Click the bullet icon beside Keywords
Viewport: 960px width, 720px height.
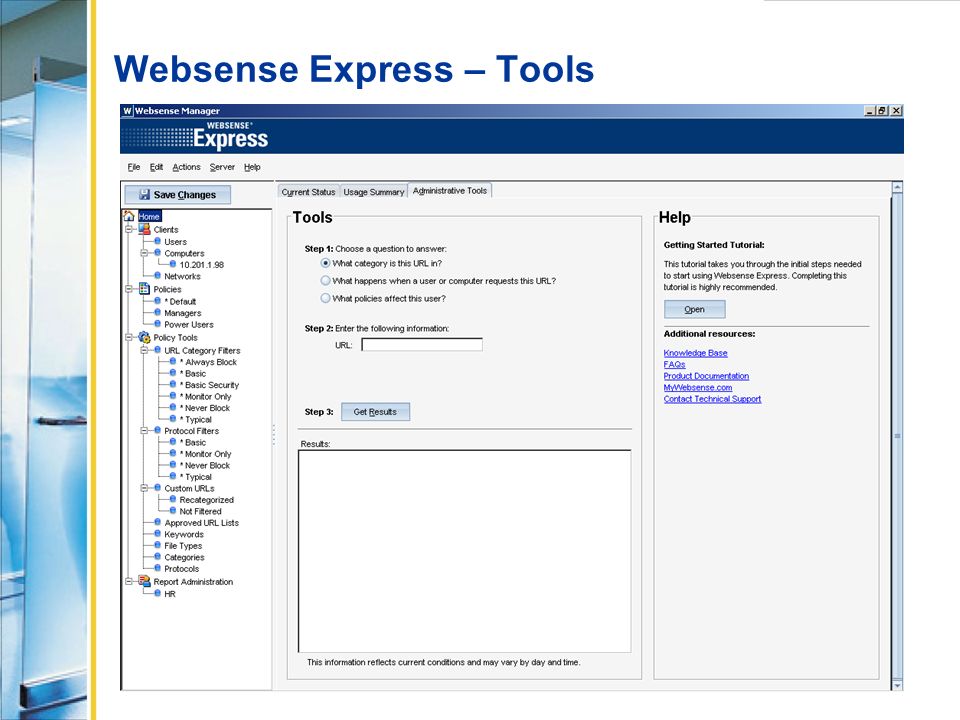tap(157, 534)
